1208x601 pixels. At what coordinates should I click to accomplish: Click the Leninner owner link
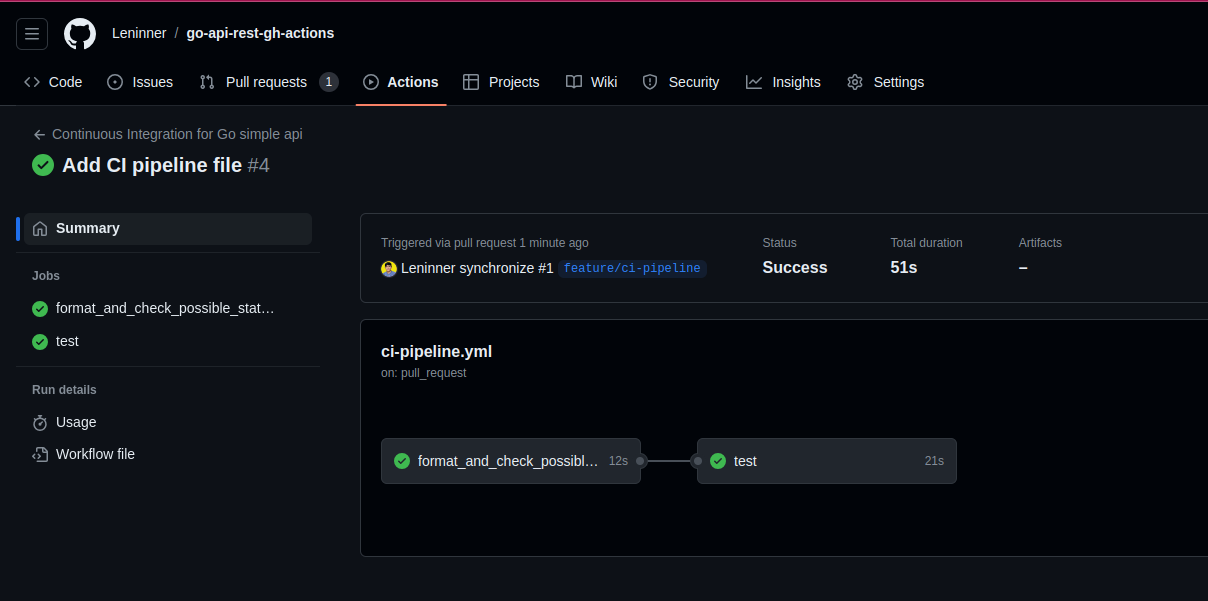pyautogui.click(x=139, y=33)
